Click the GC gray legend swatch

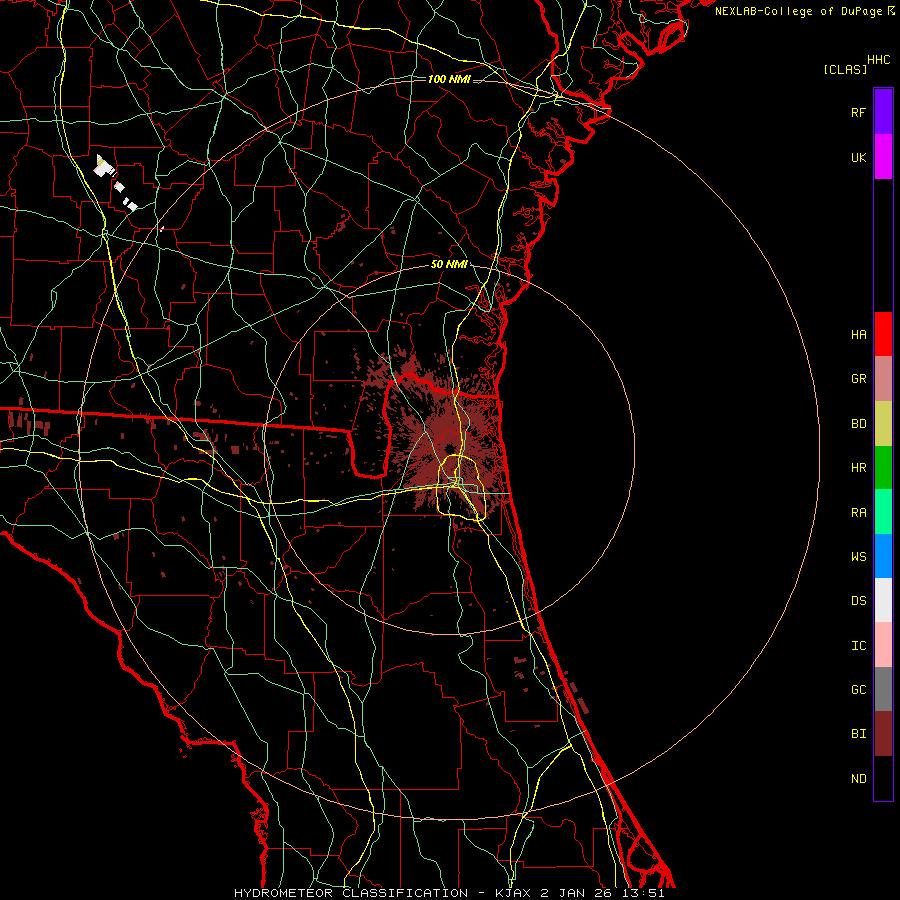(883, 689)
